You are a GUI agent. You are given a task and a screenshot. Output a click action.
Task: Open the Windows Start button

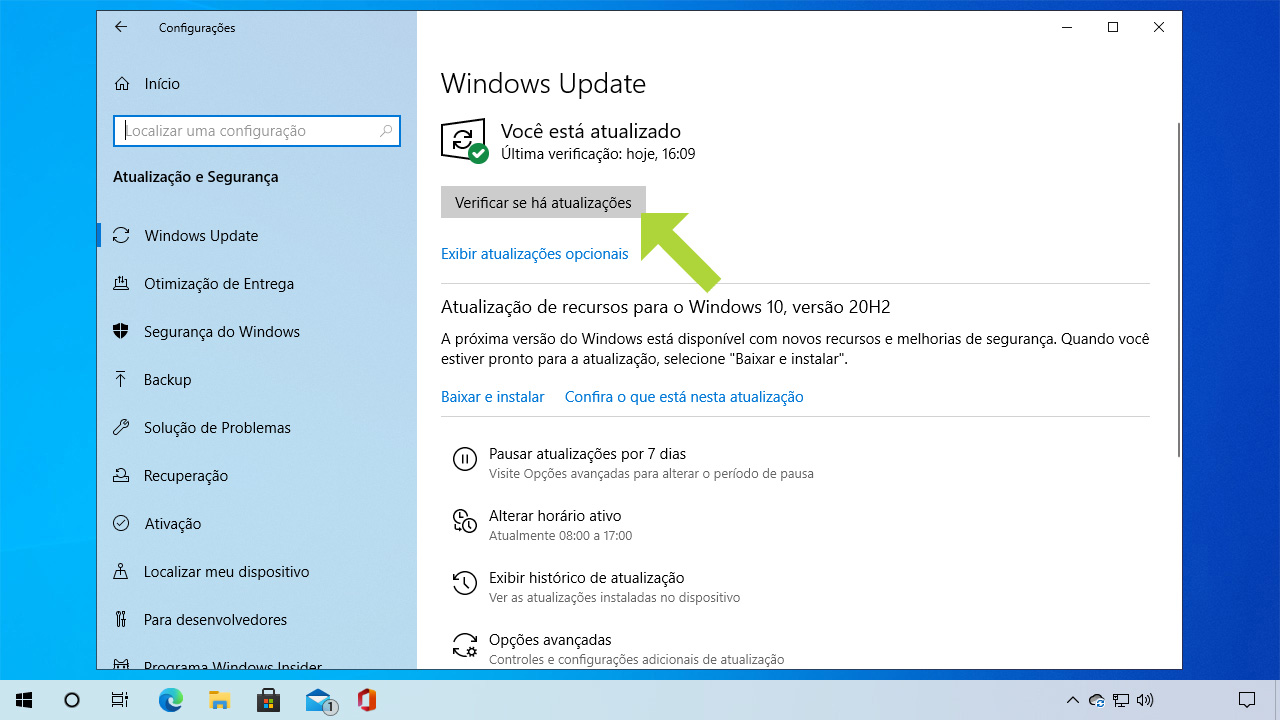24,700
